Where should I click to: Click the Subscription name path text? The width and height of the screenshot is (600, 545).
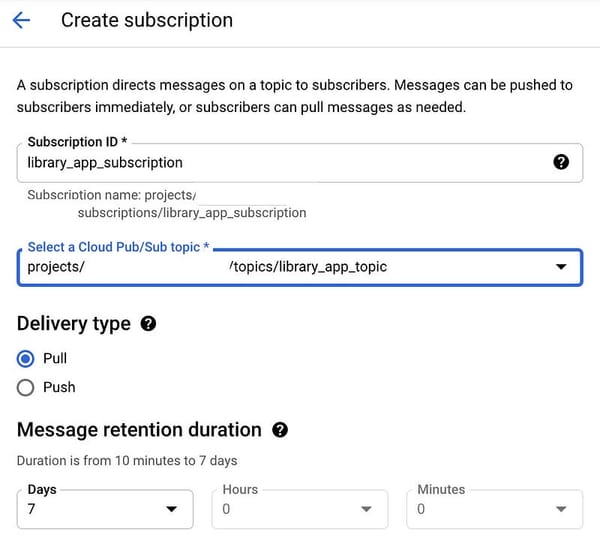[192, 212]
